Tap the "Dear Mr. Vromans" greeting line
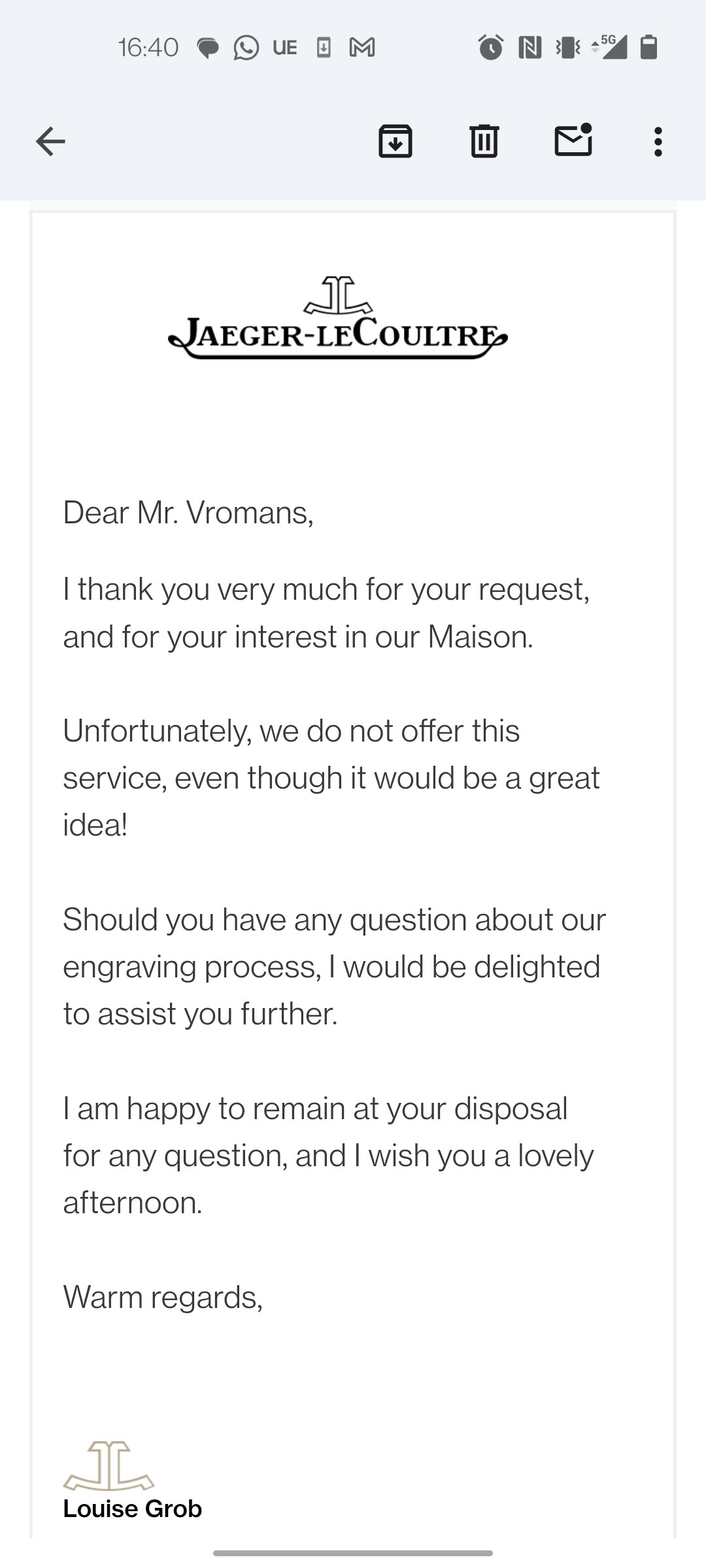Viewport: 706px width, 1568px height. [188, 512]
